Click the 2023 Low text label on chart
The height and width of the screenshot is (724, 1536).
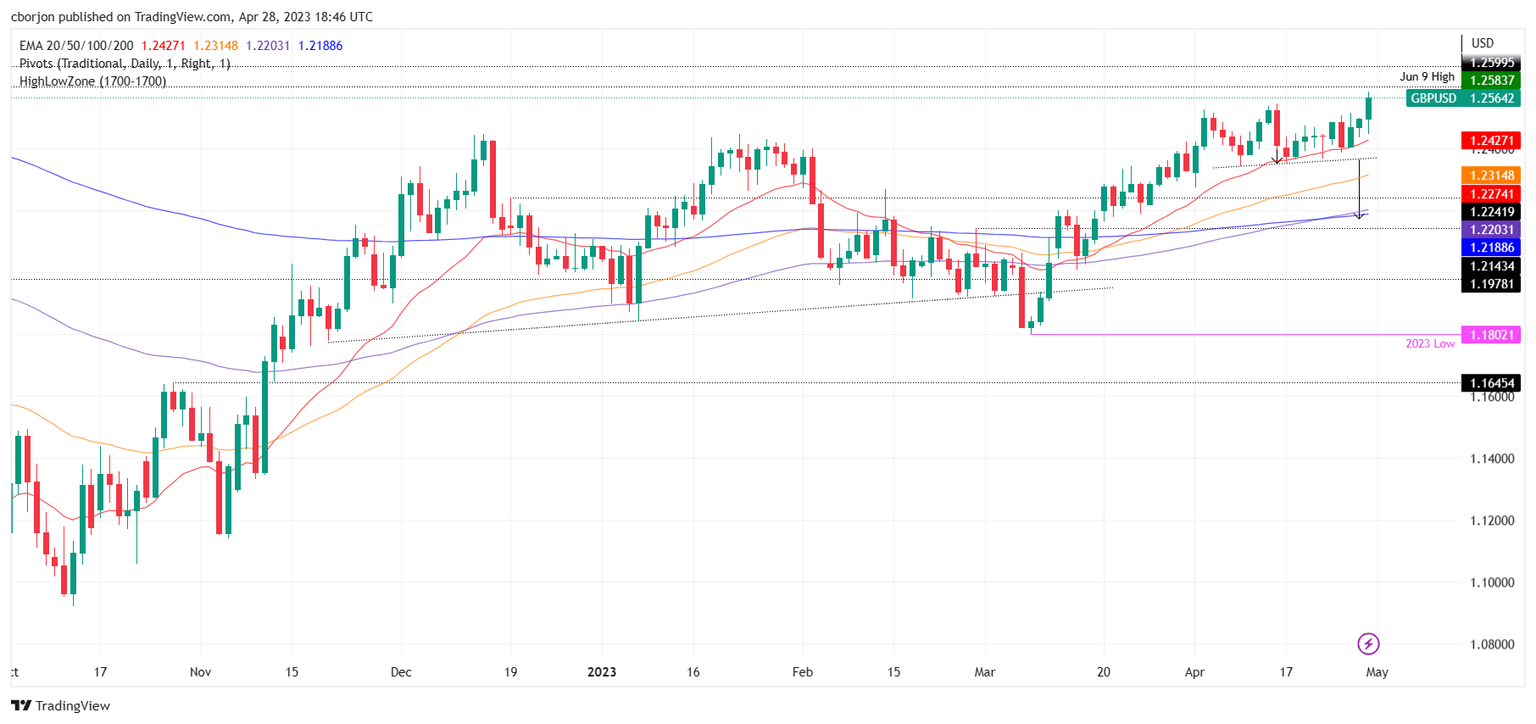[1428, 343]
